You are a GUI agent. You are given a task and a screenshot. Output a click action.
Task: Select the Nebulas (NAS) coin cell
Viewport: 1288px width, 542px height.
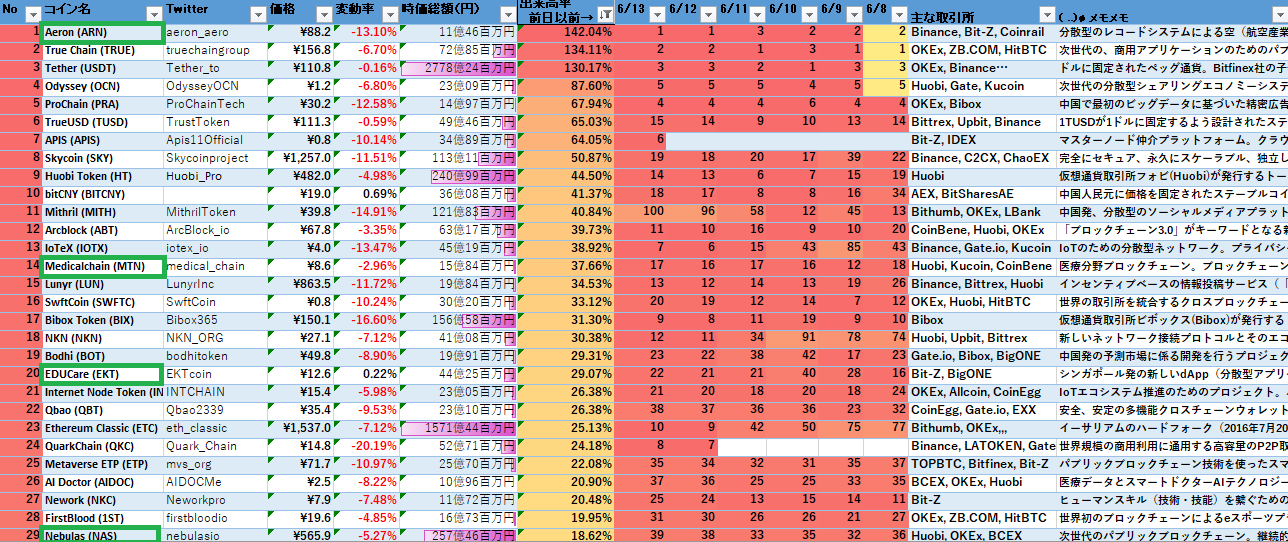[101, 536]
